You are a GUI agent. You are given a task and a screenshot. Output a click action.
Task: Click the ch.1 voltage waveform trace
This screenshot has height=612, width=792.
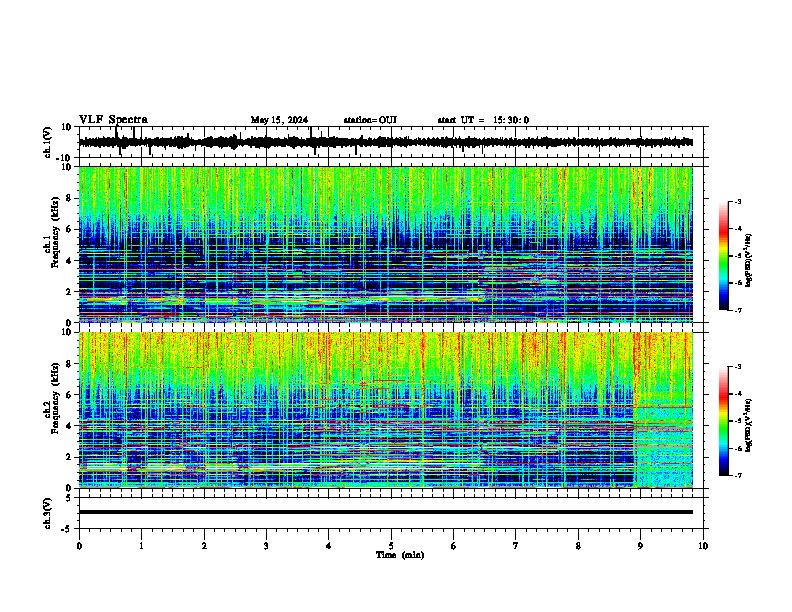coord(385,142)
